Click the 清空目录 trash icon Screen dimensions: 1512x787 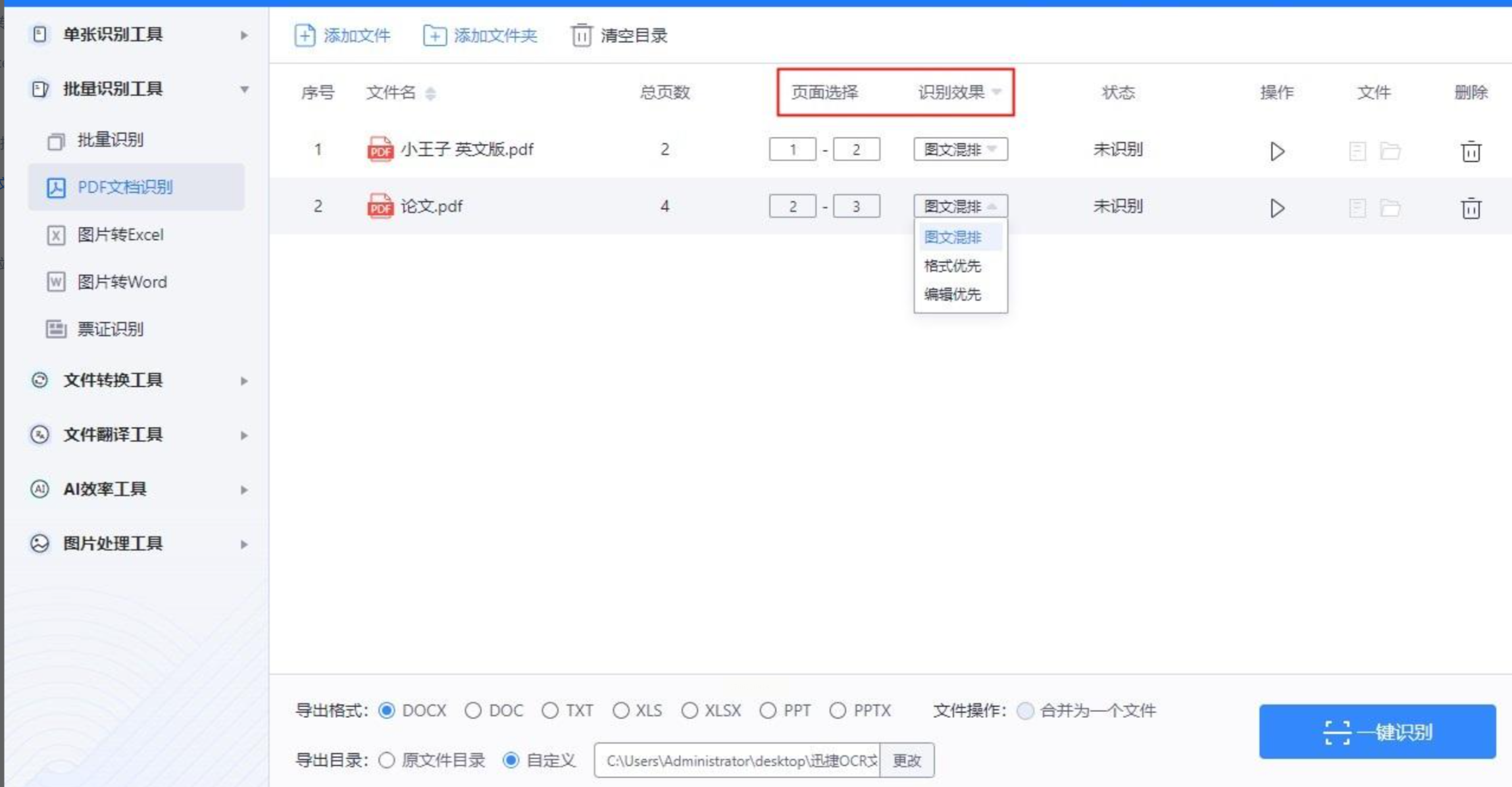tap(581, 36)
